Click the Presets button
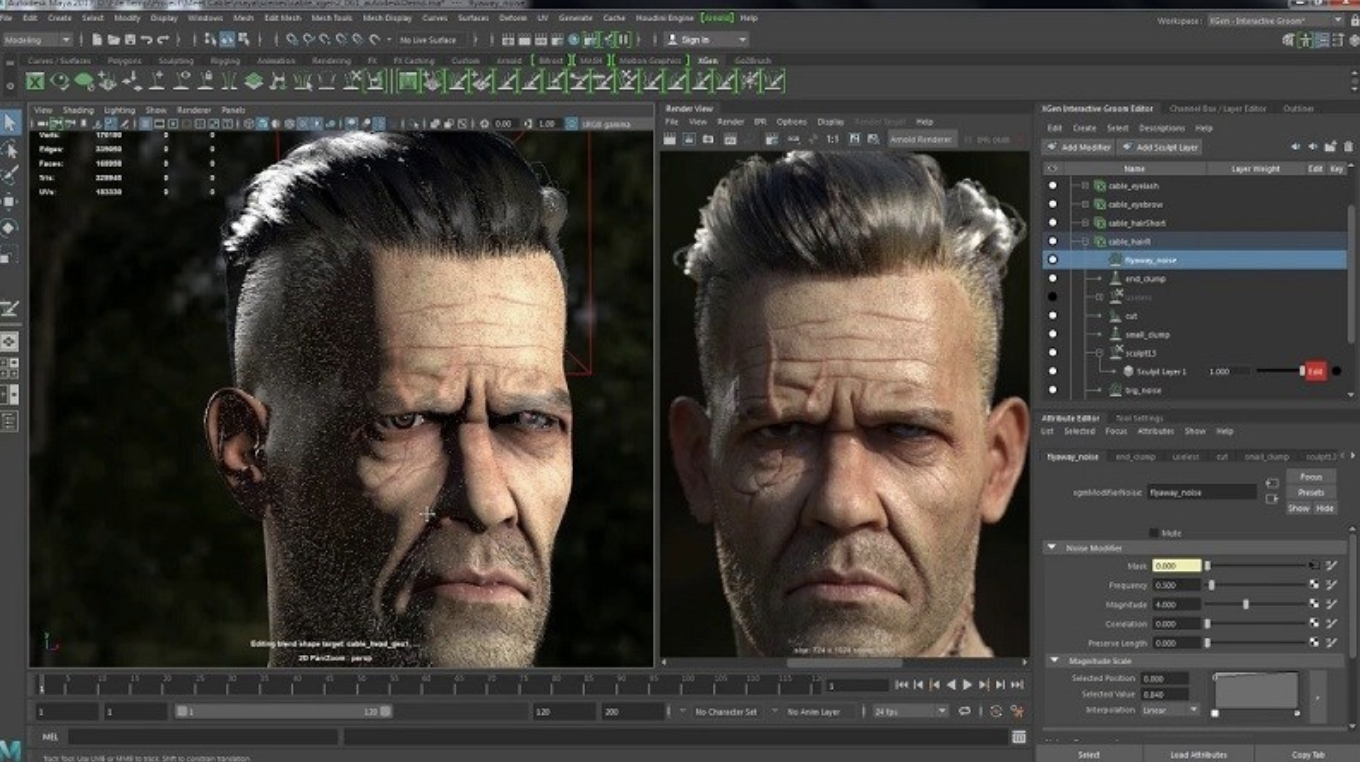This screenshot has width=1360, height=762. click(1311, 492)
